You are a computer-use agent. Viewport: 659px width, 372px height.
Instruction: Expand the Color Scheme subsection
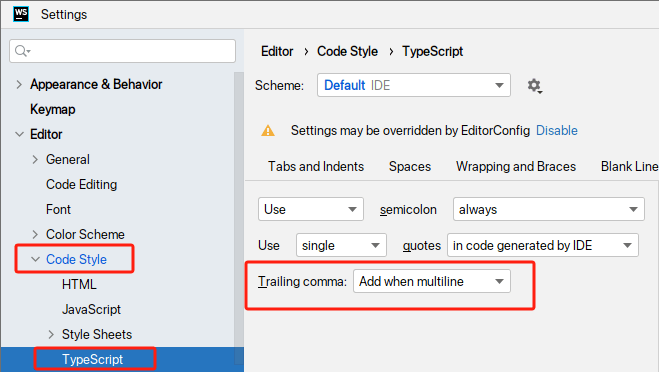tap(35, 235)
